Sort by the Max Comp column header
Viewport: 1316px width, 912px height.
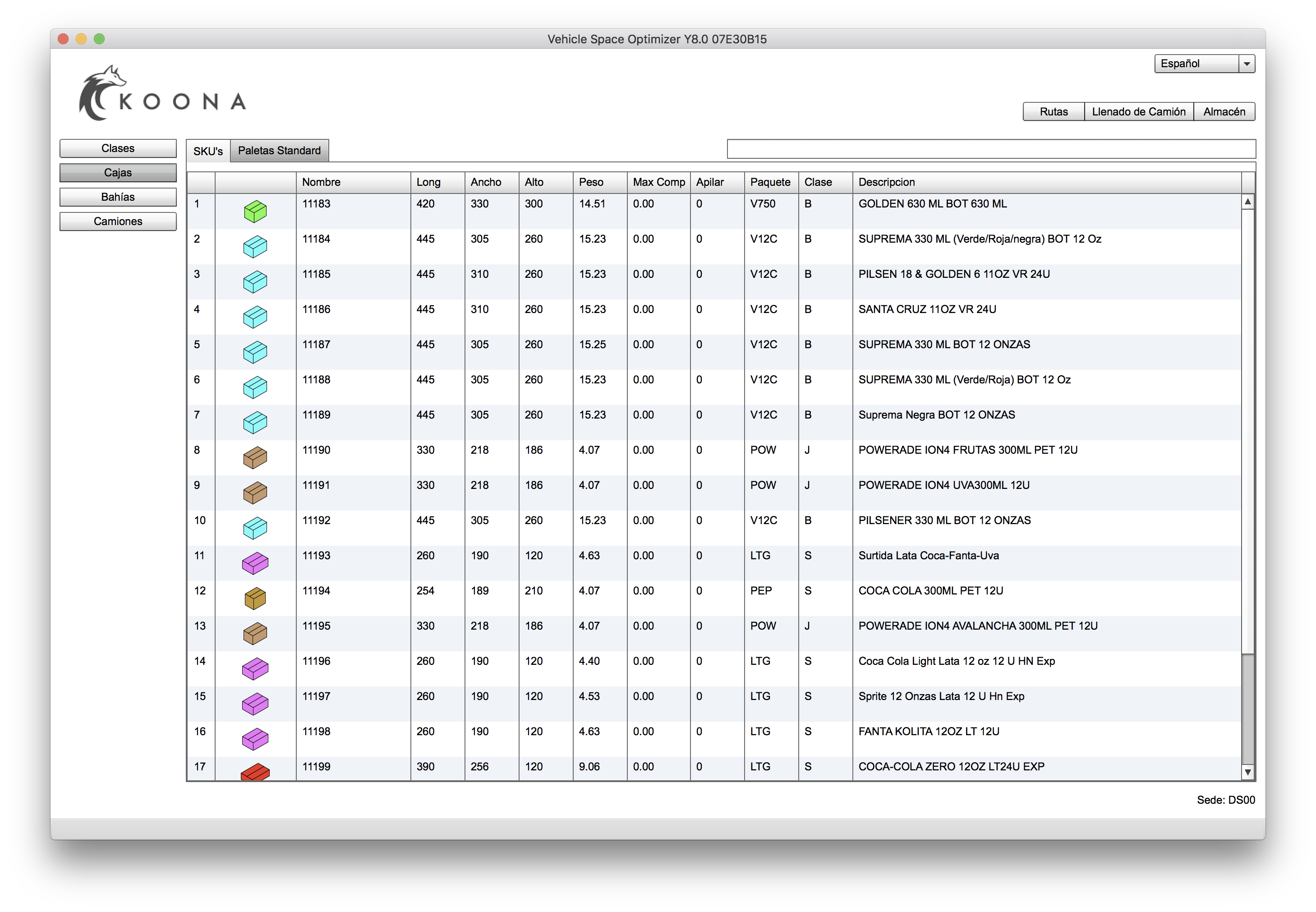coord(658,182)
